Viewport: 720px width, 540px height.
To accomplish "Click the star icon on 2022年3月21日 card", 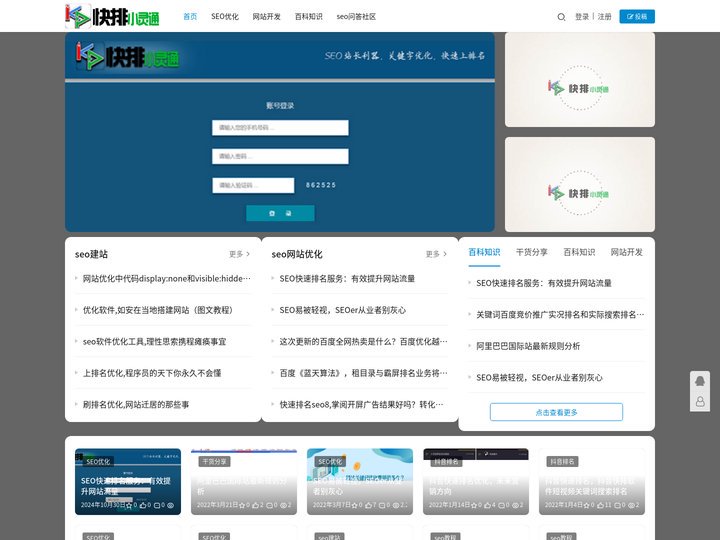I will [x=242, y=505].
